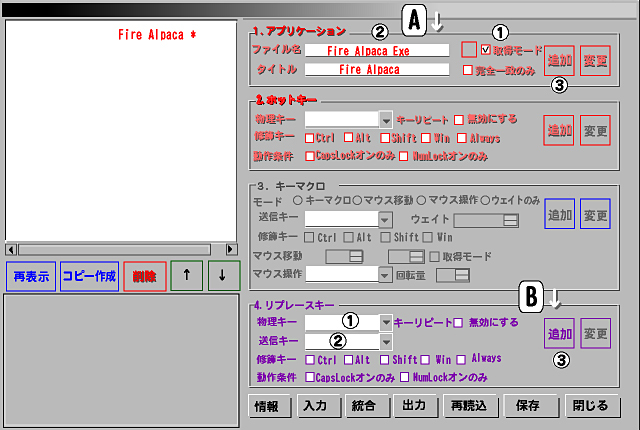Check Alt modifier in the キーマクロ section
Viewport: 640px width, 430px height.
[348, 237]
